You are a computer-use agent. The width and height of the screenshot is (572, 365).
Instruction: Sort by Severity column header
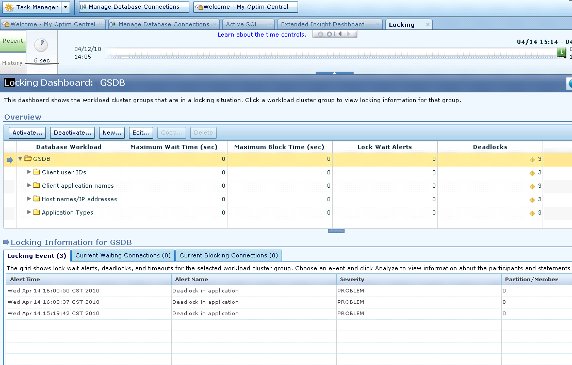coord(419,279)
